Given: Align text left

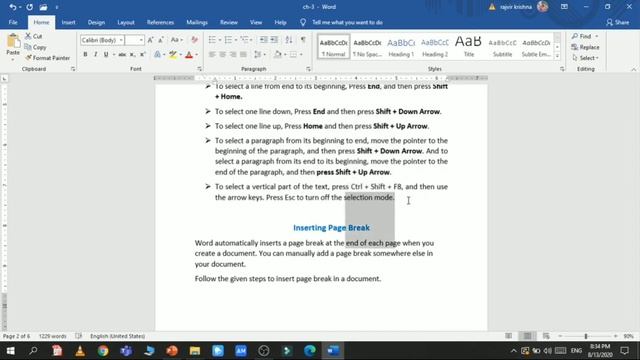Looking at the screenshot, I should [x=212, y=54].
